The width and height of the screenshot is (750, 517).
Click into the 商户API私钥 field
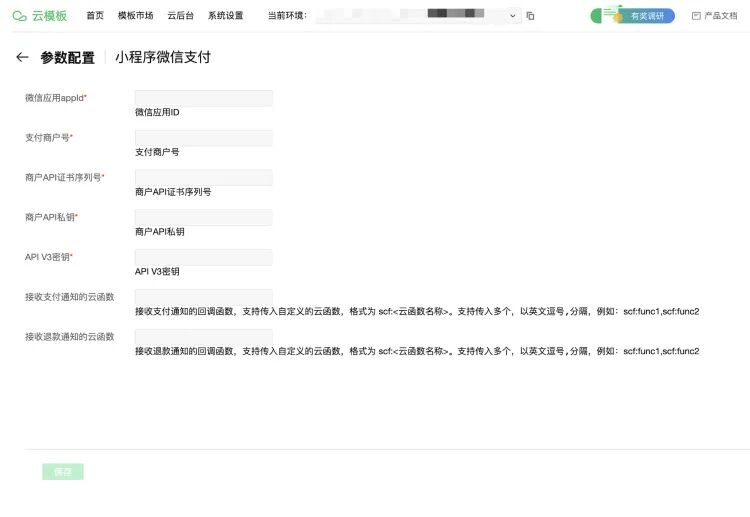(x=204, y=217)
